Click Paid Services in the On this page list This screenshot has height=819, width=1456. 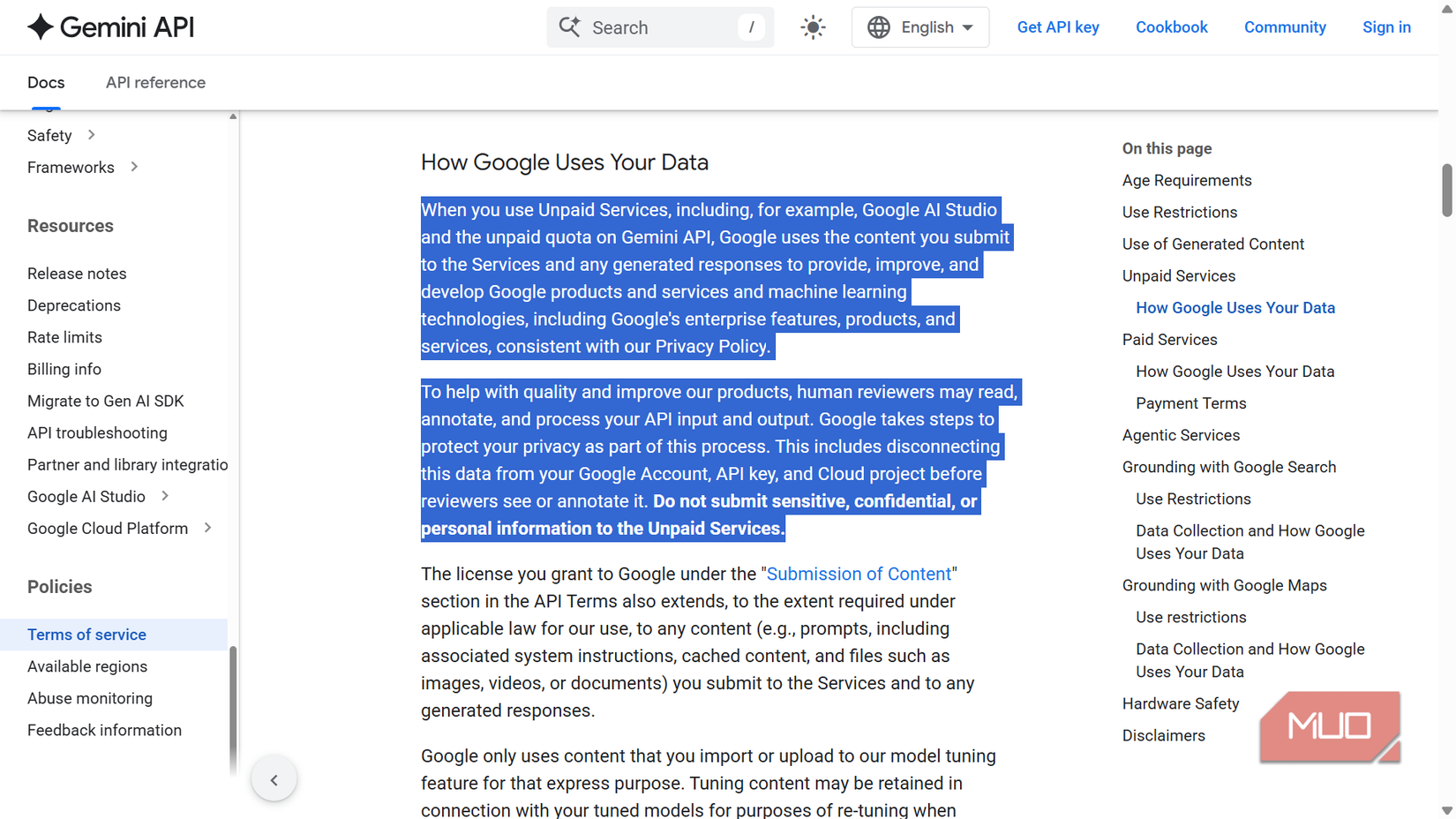click(x=1169, y=339)
